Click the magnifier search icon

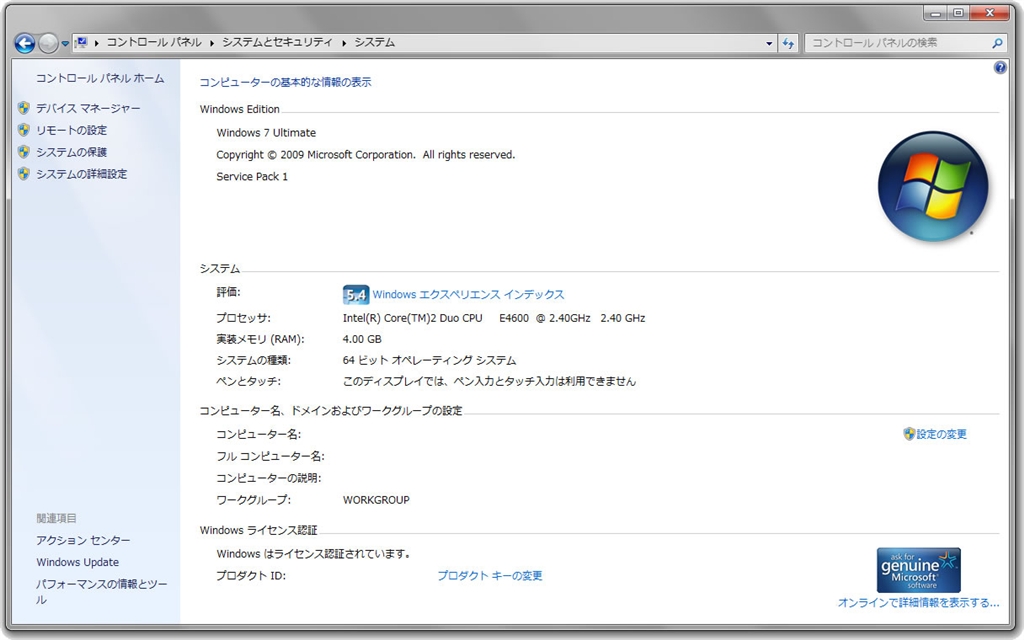[x=997, y=43]
